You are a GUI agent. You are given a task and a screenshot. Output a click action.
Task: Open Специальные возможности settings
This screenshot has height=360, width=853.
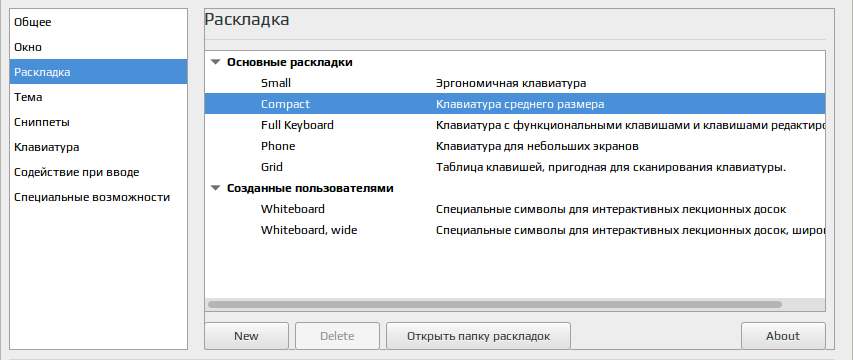pyautogui.click(x=98, y=197)
